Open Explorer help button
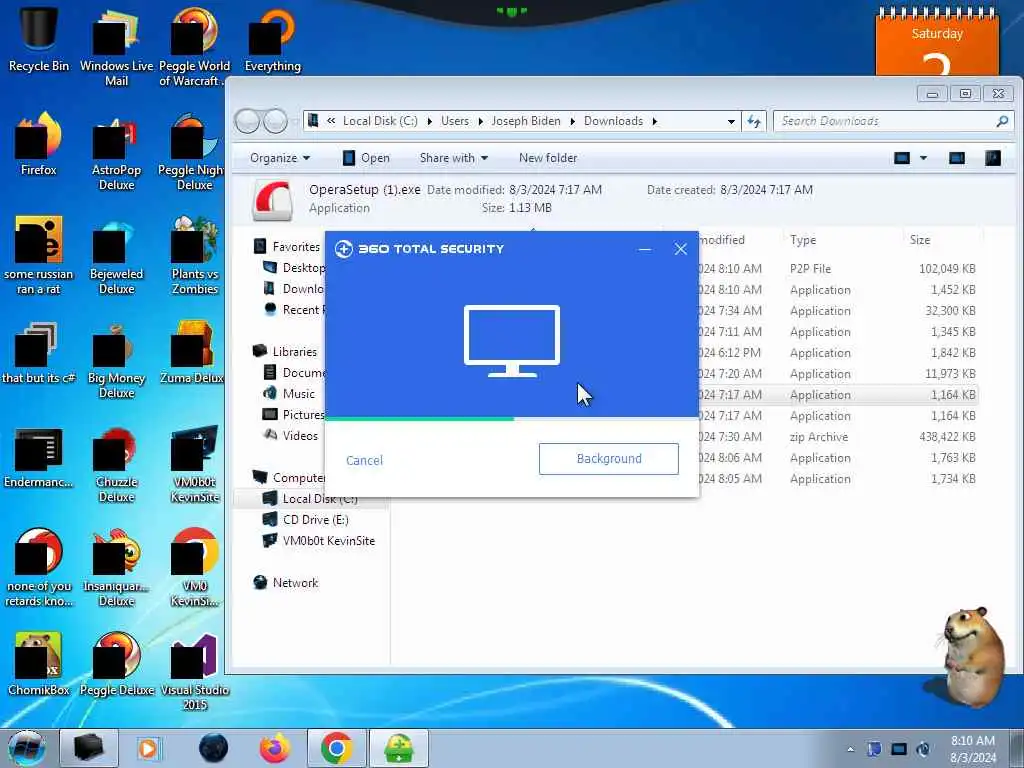Screen dimensions: 1024x768 993,158
